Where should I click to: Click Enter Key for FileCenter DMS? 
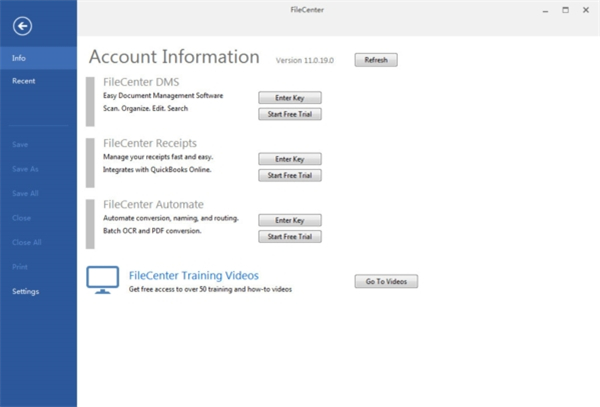(289, 98)
